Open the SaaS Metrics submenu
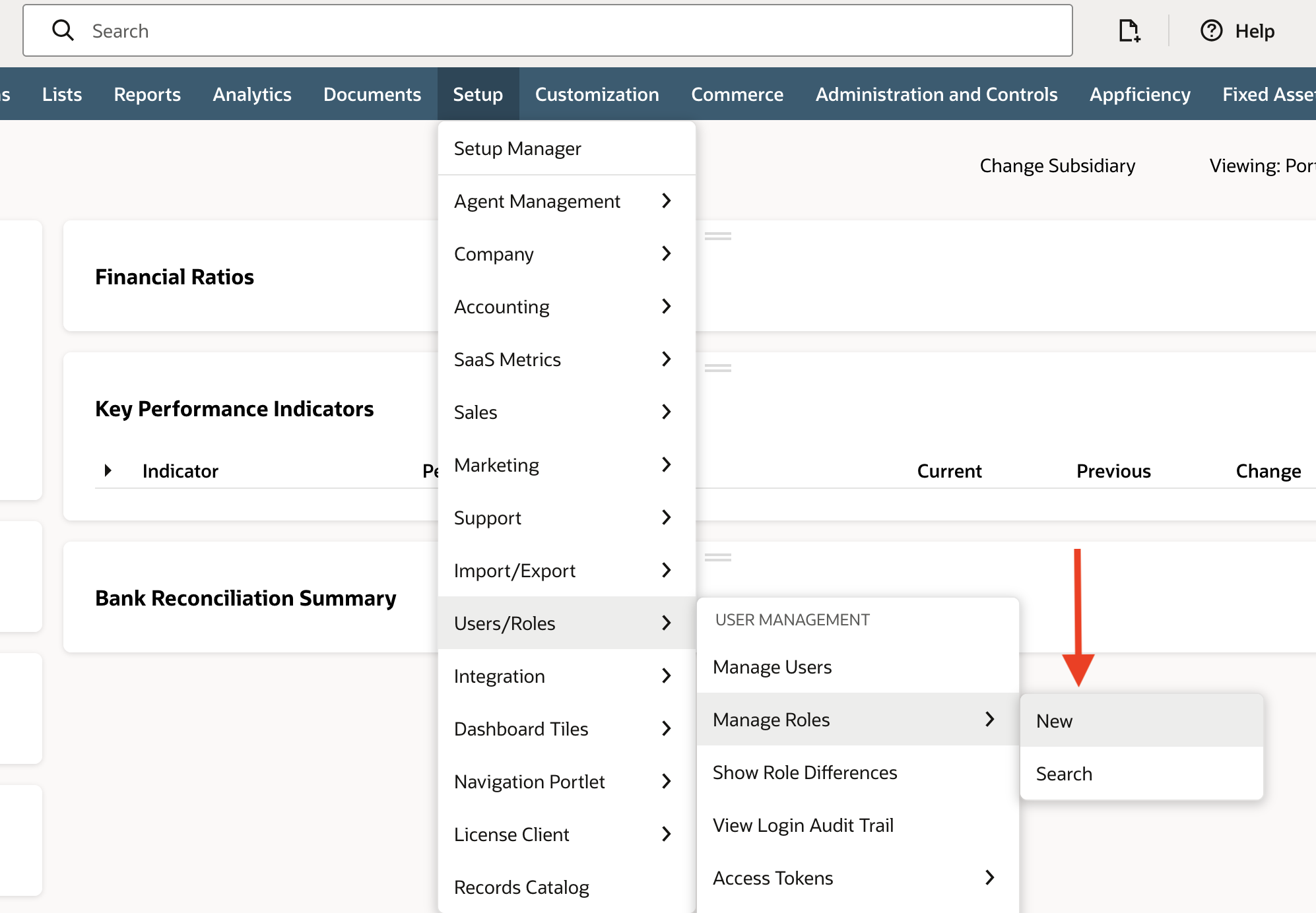This screenshot has height=913, width=1316. (567, 360)
